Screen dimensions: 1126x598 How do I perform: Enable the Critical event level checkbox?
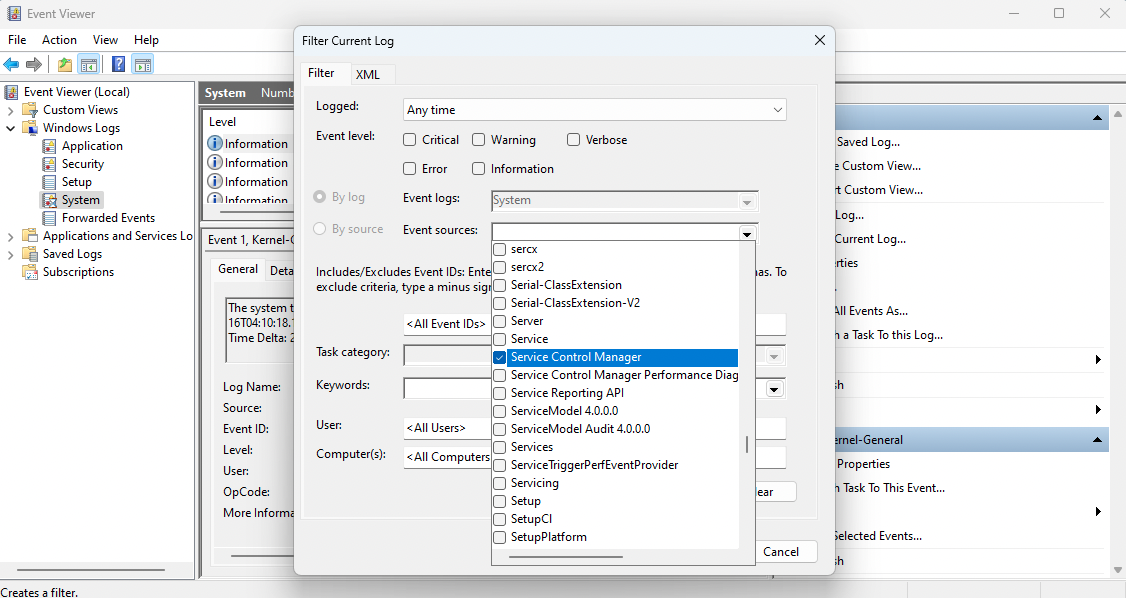tap(410, 140)
